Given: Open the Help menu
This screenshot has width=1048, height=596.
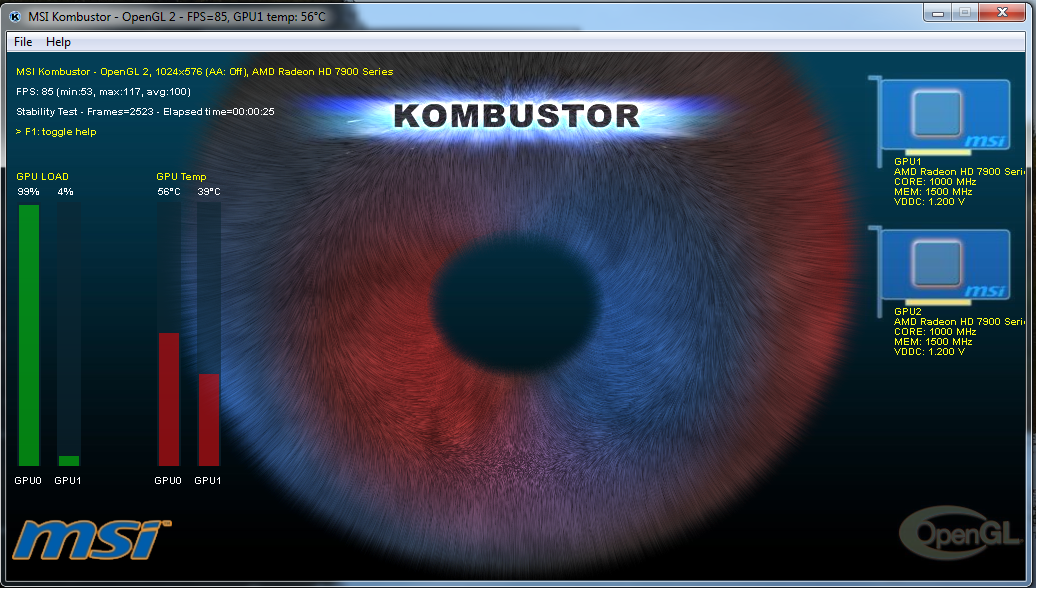Looking at the screenshot, I should [x=58, y=42].
